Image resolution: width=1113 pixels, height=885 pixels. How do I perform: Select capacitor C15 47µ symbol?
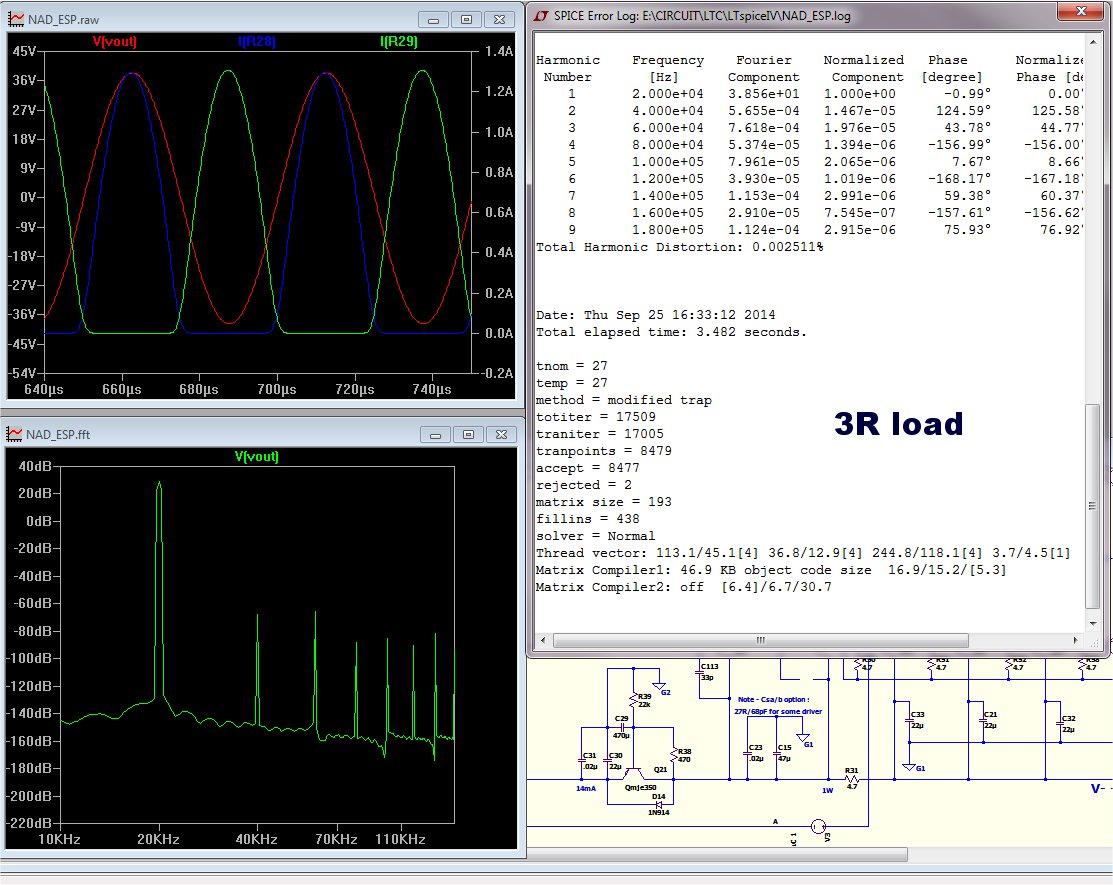777,754
